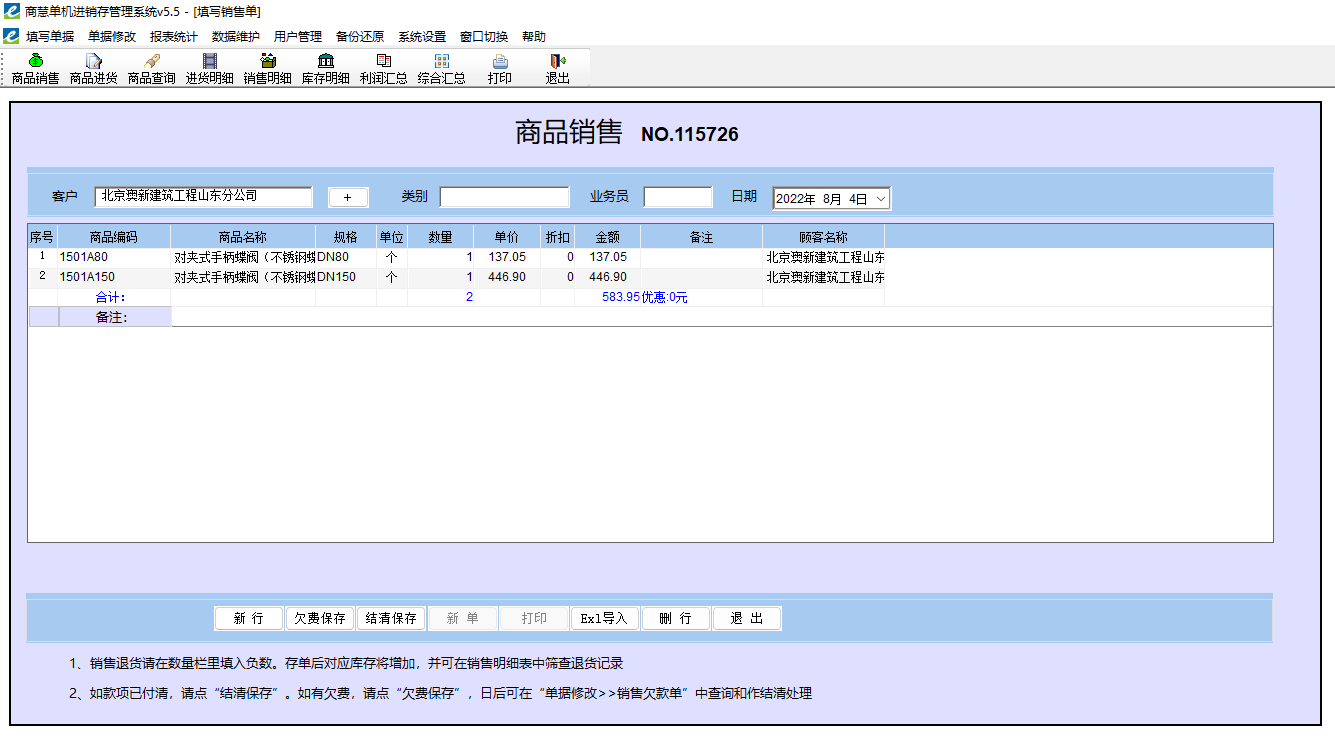
Task: Click the 金额 column header
Action: 607,237
